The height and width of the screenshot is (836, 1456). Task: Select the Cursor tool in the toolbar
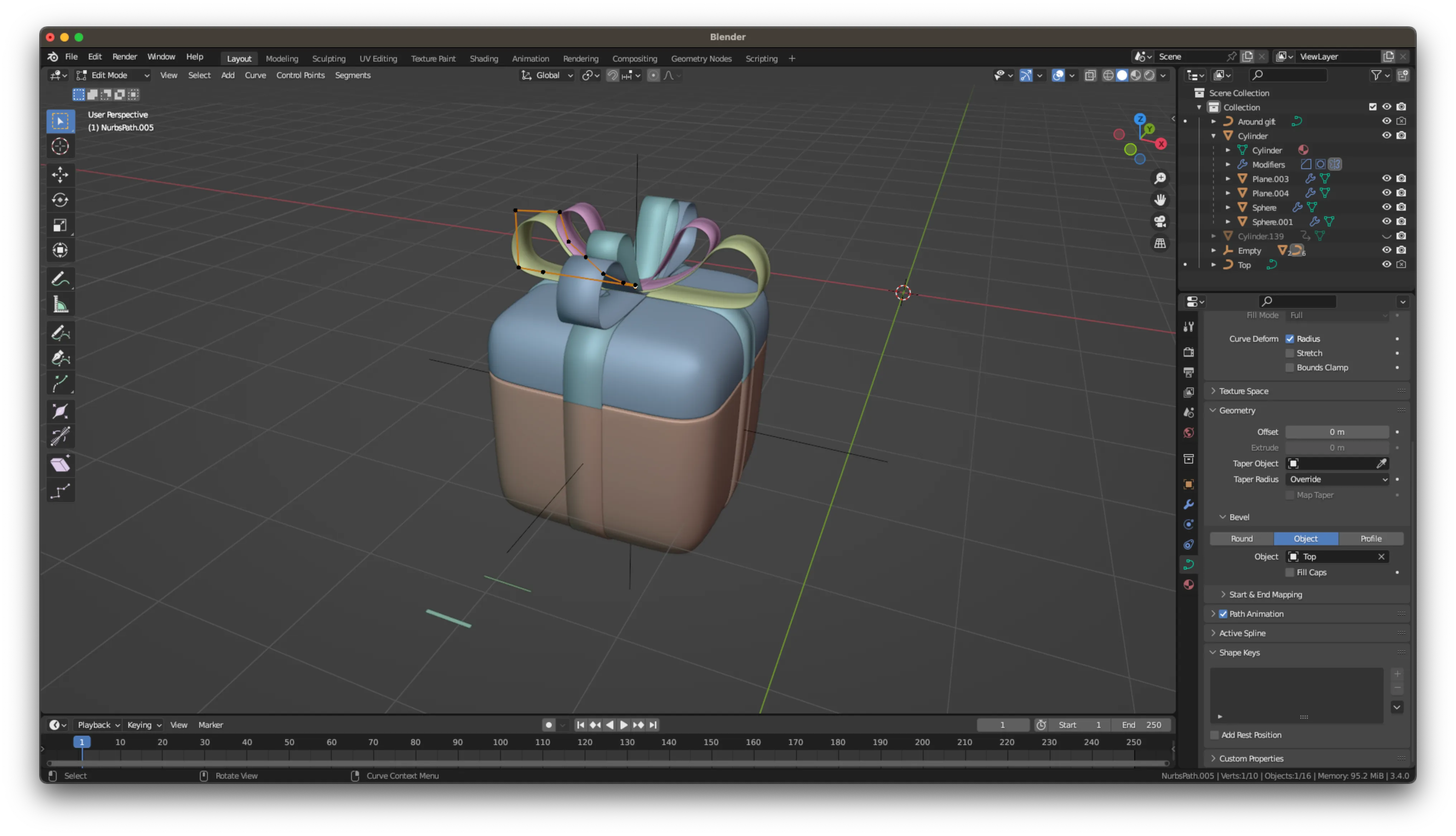click(x=60, y=146)
